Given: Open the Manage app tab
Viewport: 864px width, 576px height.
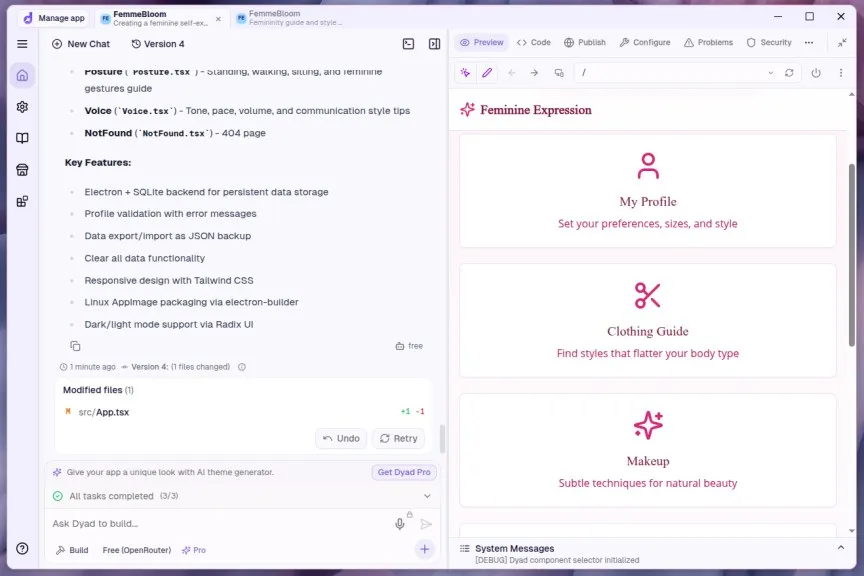Looking at the screenshot, I should (x=55, y=18).
